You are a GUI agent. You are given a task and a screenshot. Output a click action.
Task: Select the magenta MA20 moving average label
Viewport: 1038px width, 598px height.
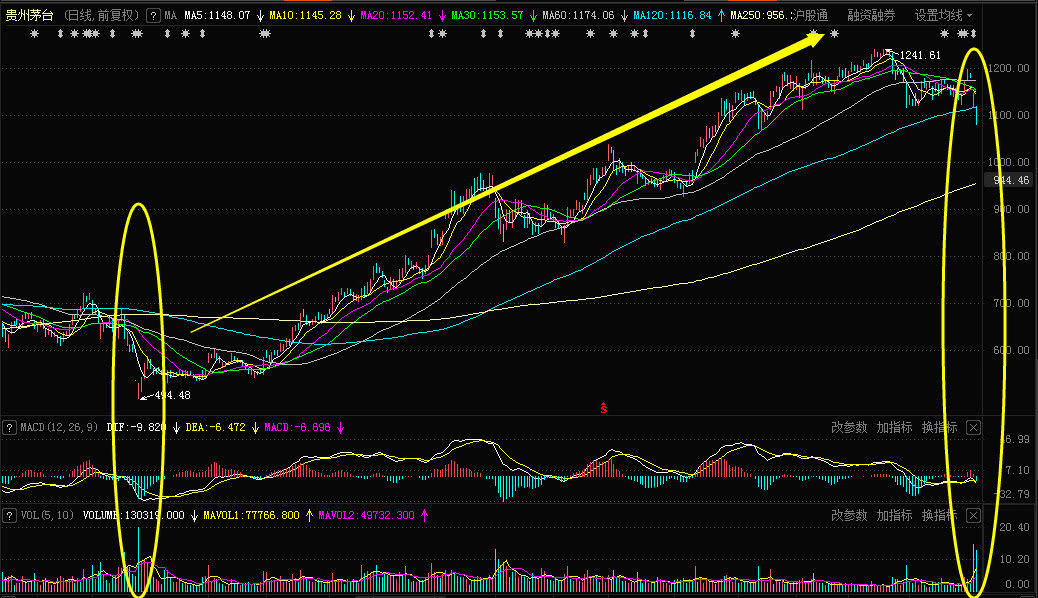396,15
